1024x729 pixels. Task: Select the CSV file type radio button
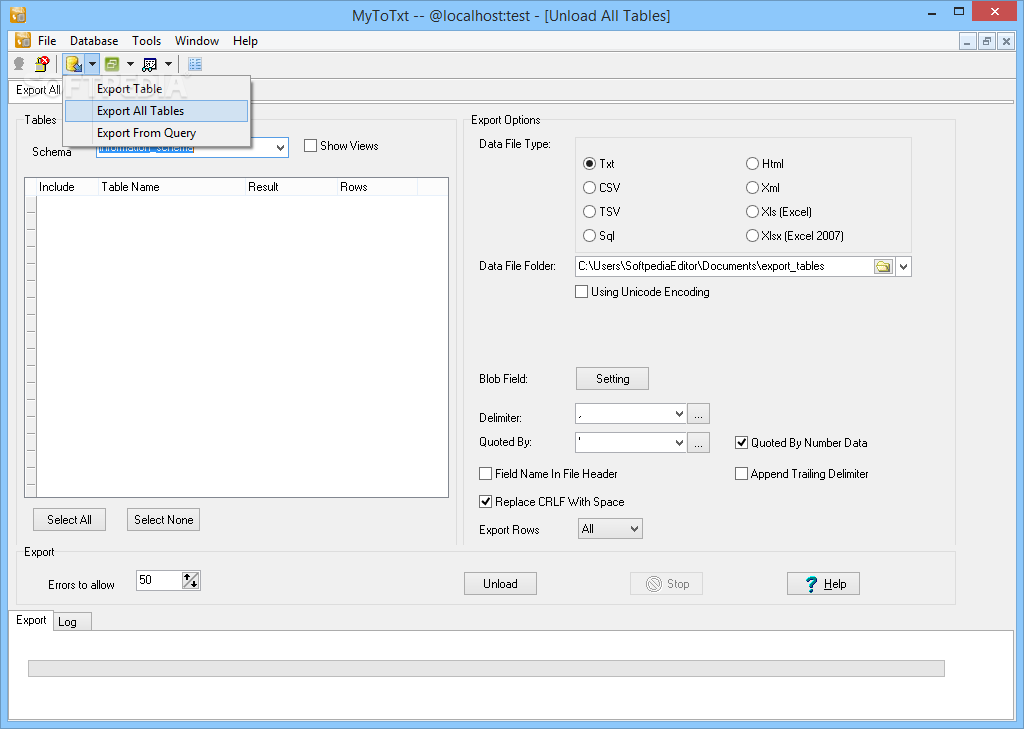pyautogui.click(x=590, y=187)
